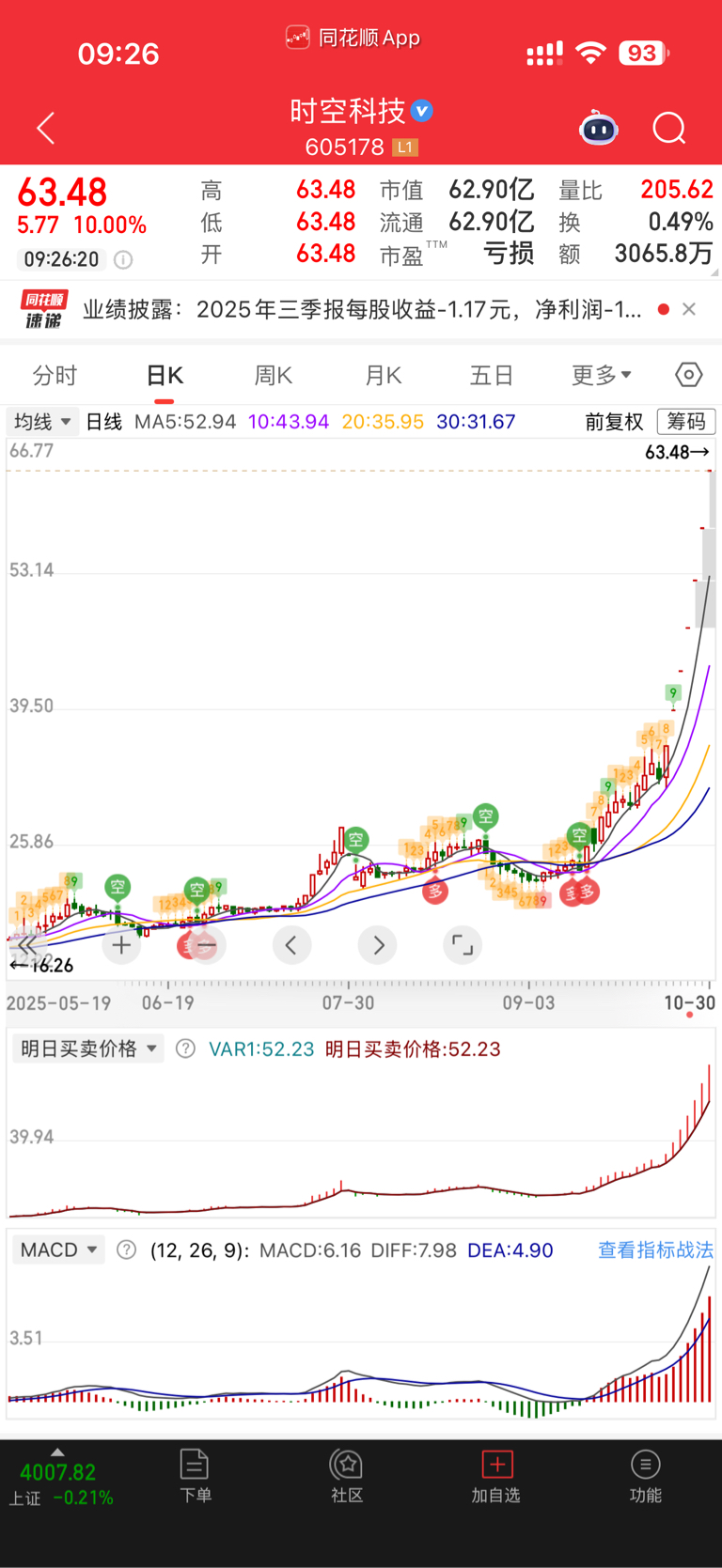Select the 日K tab
The image size is (722, 1568).
[165, 376]
